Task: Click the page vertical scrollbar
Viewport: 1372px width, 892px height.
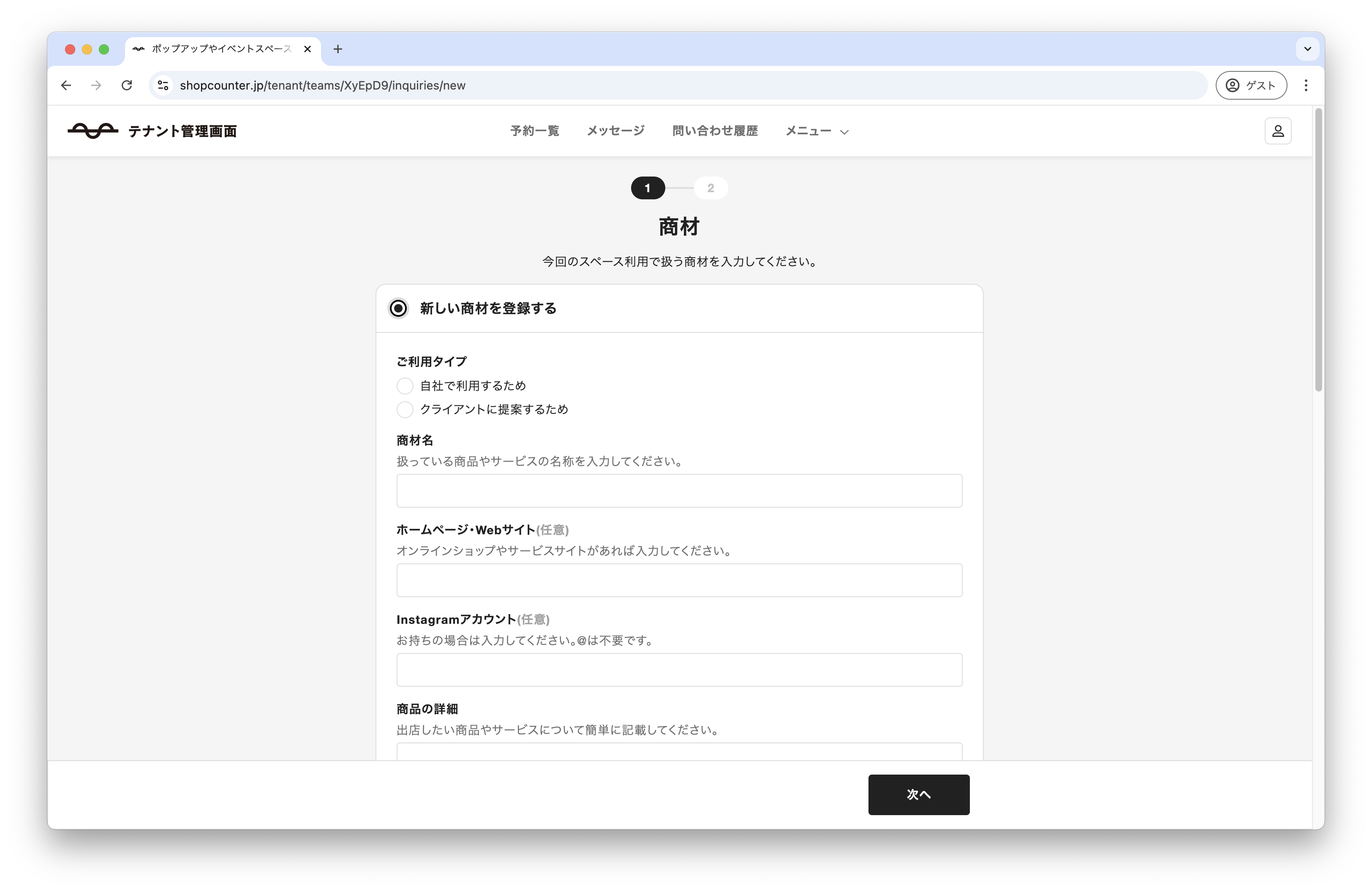Action: coord(1318,250)
